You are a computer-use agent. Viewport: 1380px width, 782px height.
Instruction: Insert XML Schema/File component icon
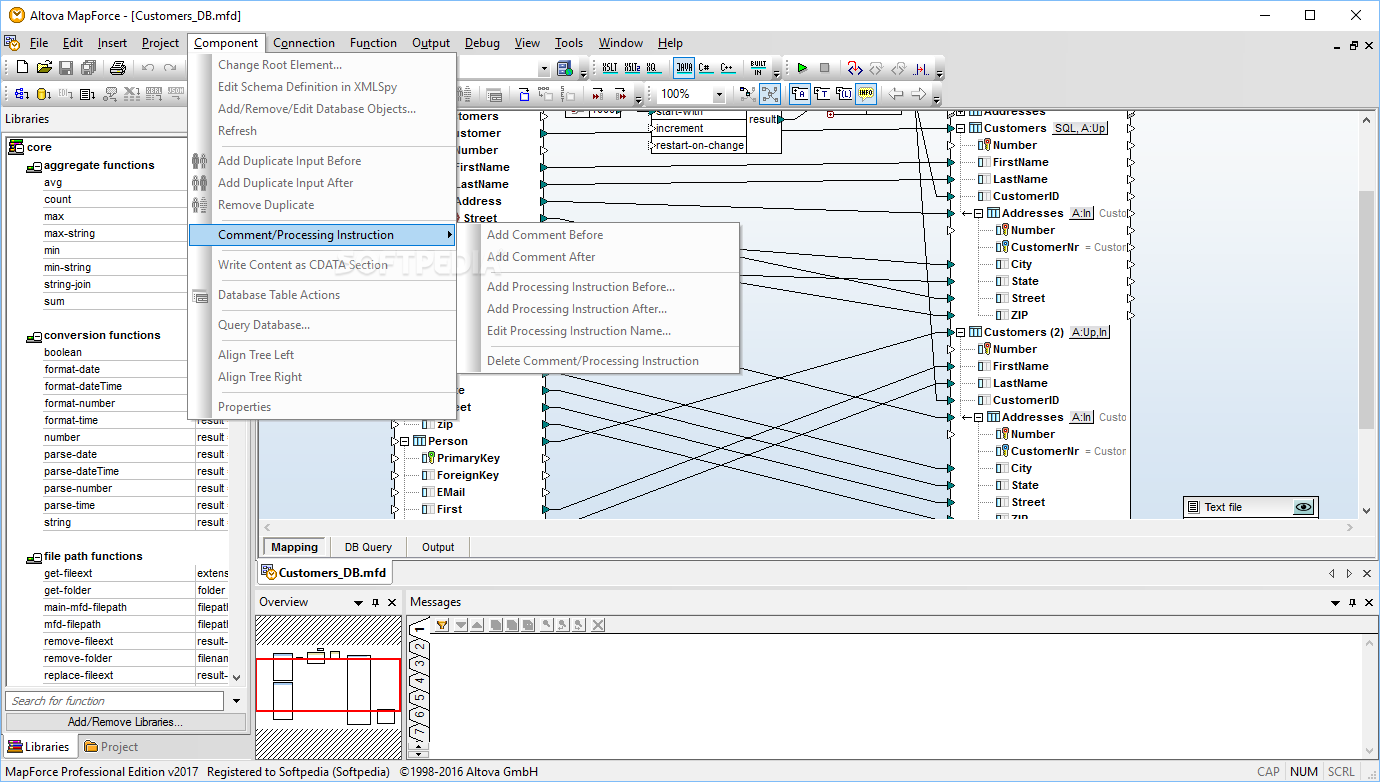pos(22,94)
